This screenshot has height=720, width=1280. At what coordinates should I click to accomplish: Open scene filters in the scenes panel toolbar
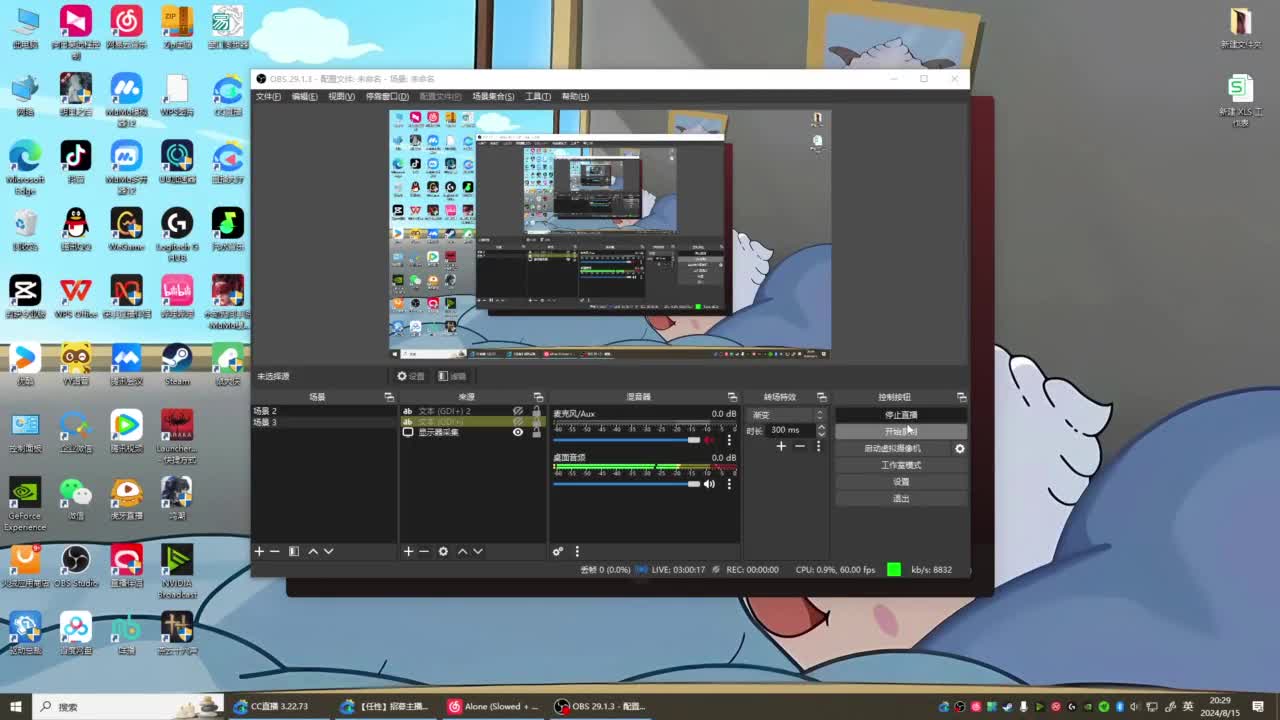click(x=294, y=551)
